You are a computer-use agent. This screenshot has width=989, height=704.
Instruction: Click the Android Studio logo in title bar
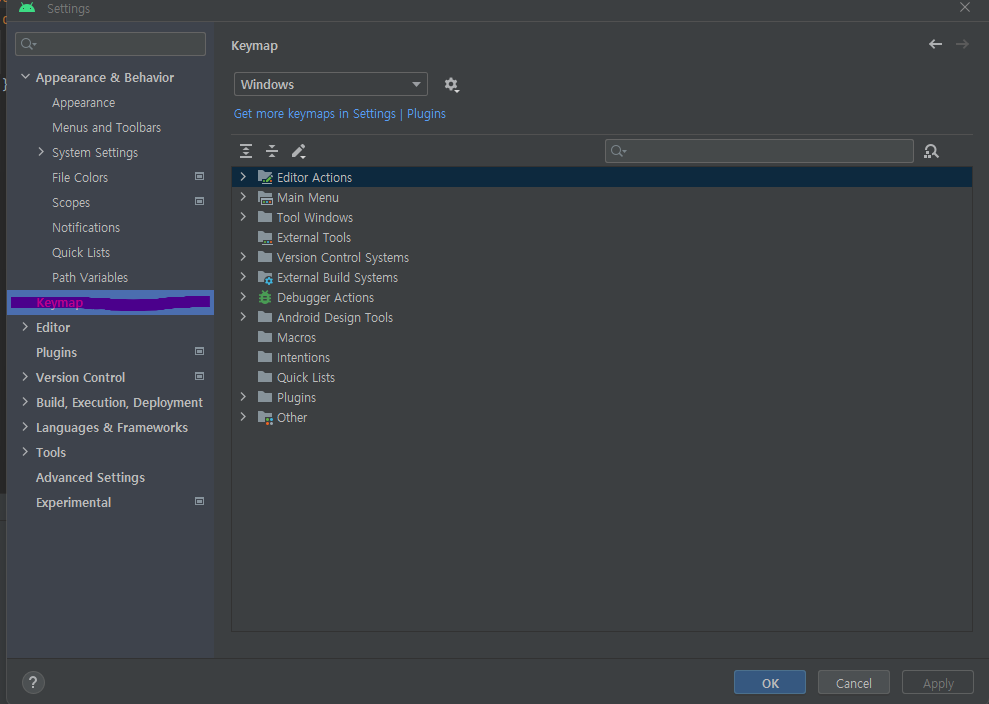[x=27, y=8]
